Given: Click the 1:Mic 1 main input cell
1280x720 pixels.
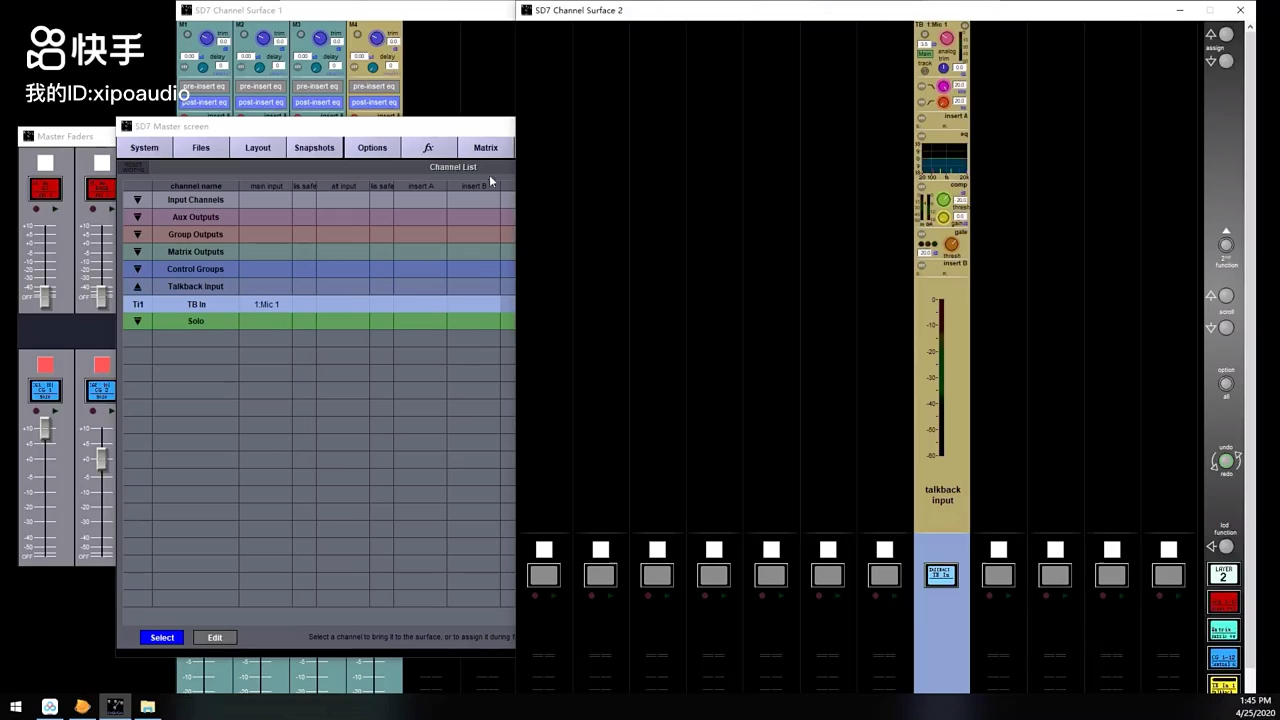Looking at the screenshot, I should (266, 304).
